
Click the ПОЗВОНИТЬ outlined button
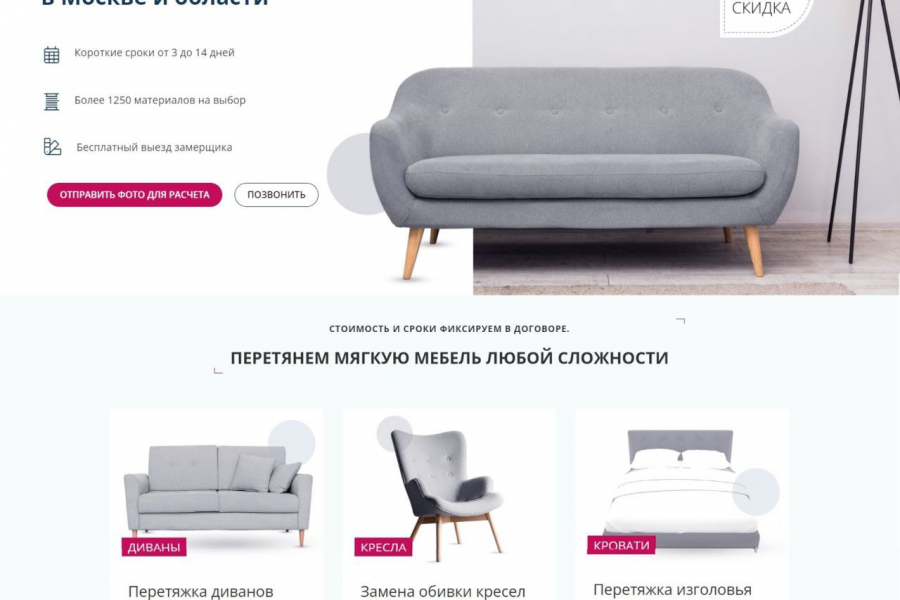(x=276, y=195)
